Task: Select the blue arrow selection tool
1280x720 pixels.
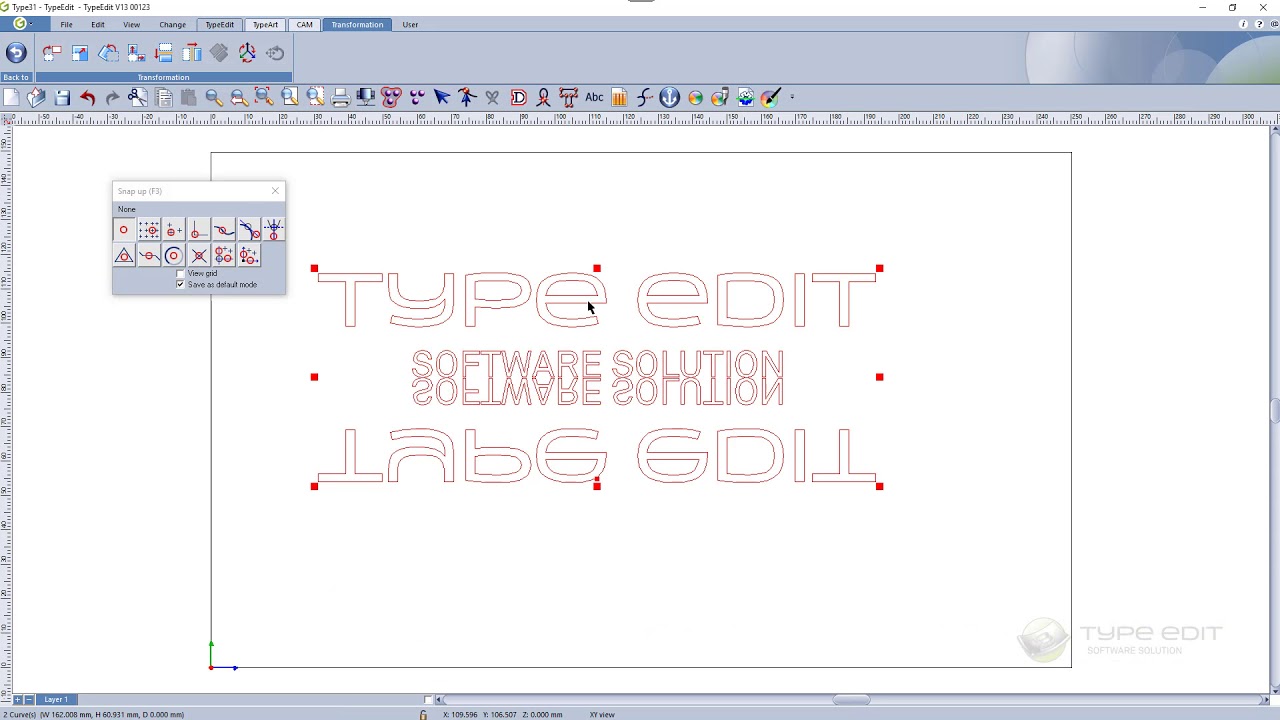Action: [x=442, y=97]
